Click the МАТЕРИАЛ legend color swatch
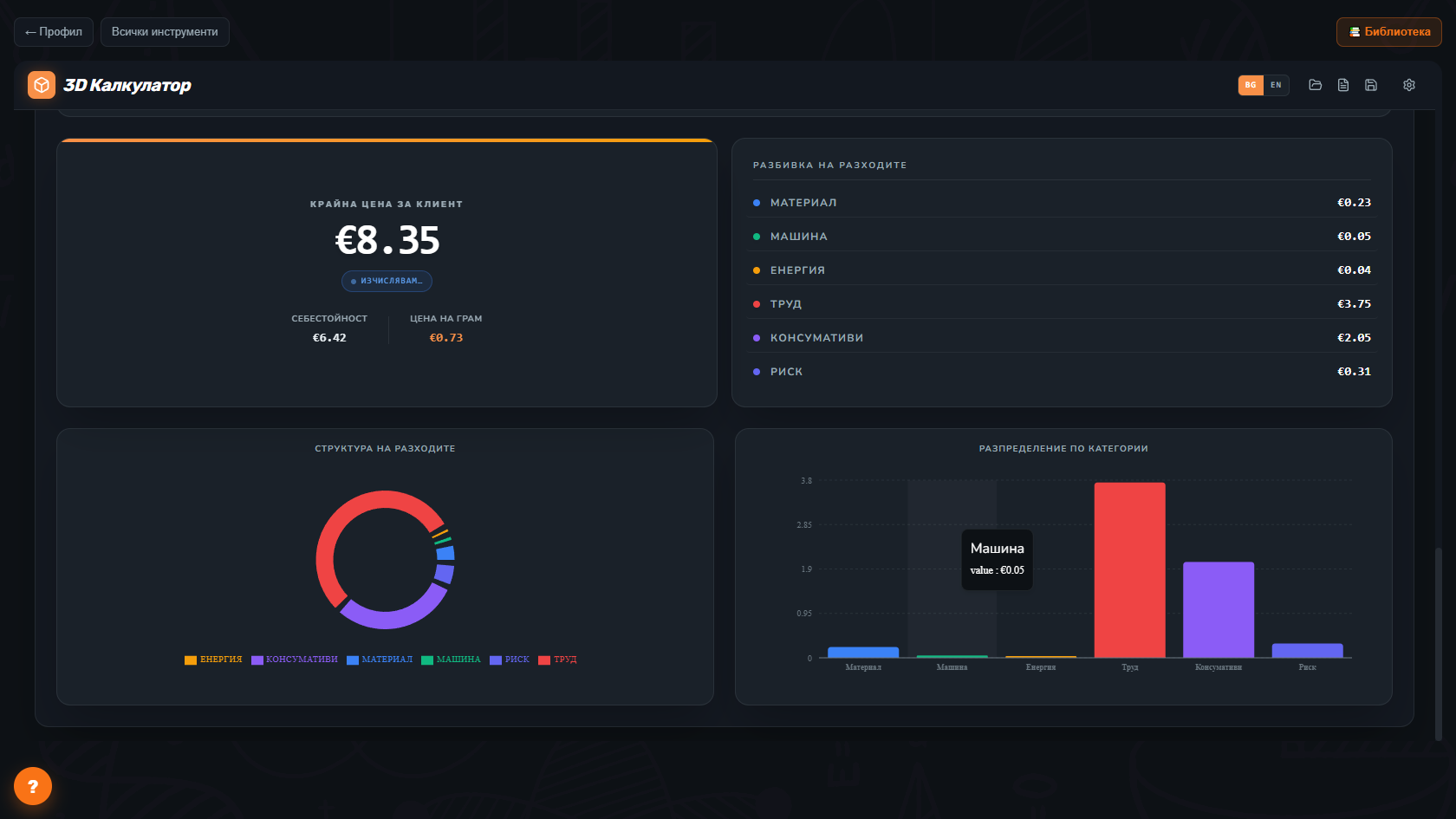 (353, 660)
